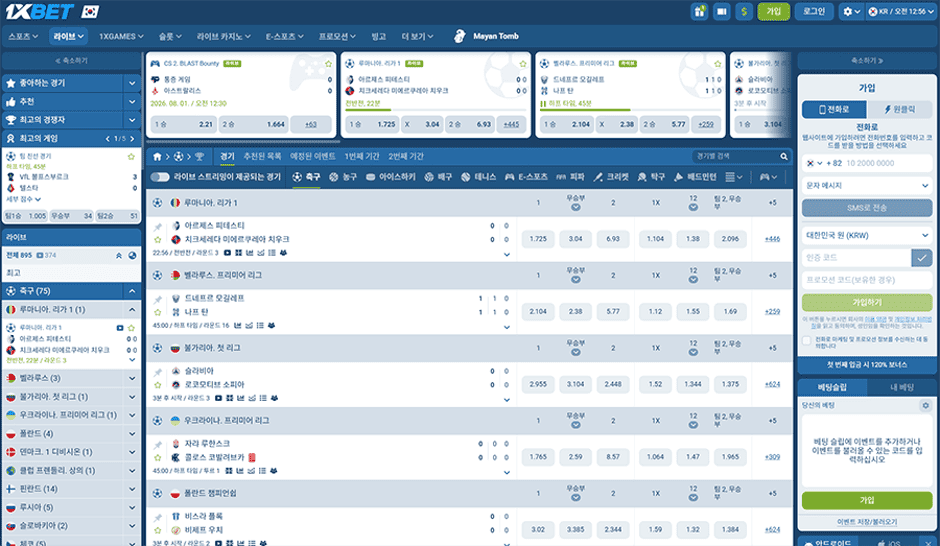Screen dimensions: 940x546
Task: Open the KR time and language selector
Action: click(901, 11)
